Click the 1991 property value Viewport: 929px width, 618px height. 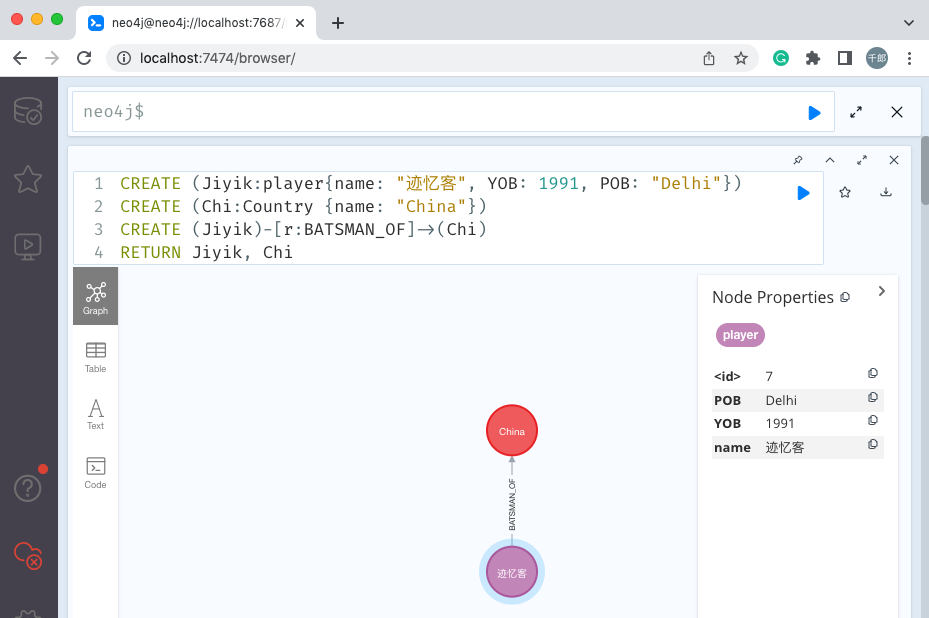coord(780,424)
